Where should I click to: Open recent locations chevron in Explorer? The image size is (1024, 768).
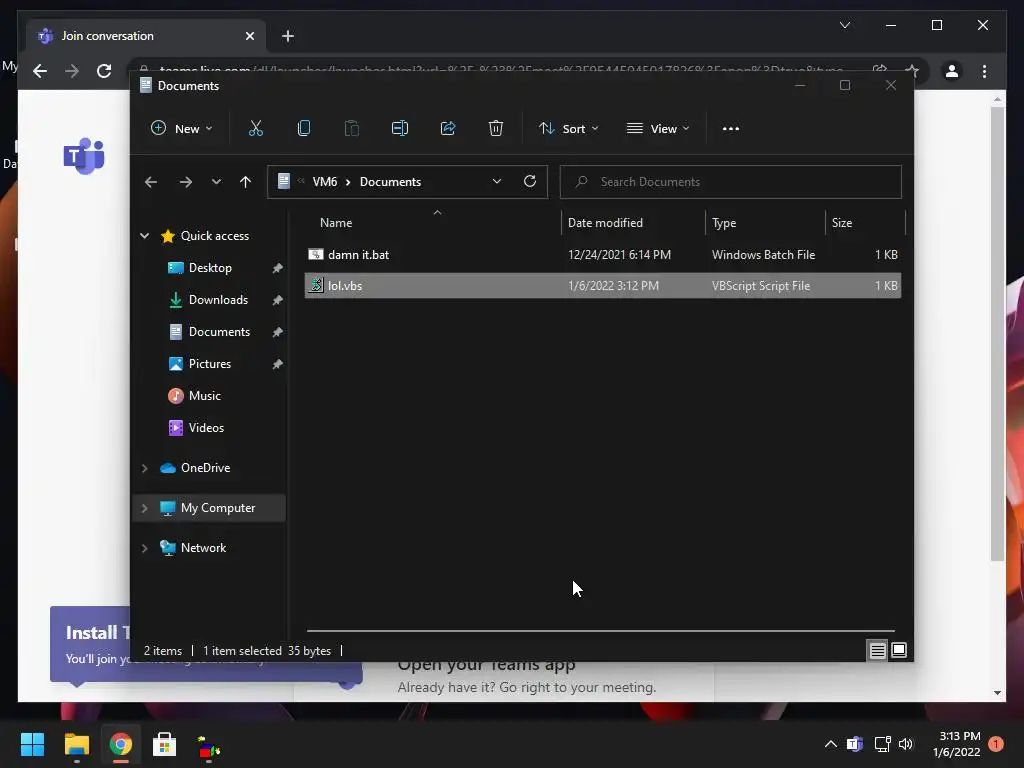coord(216,182)
